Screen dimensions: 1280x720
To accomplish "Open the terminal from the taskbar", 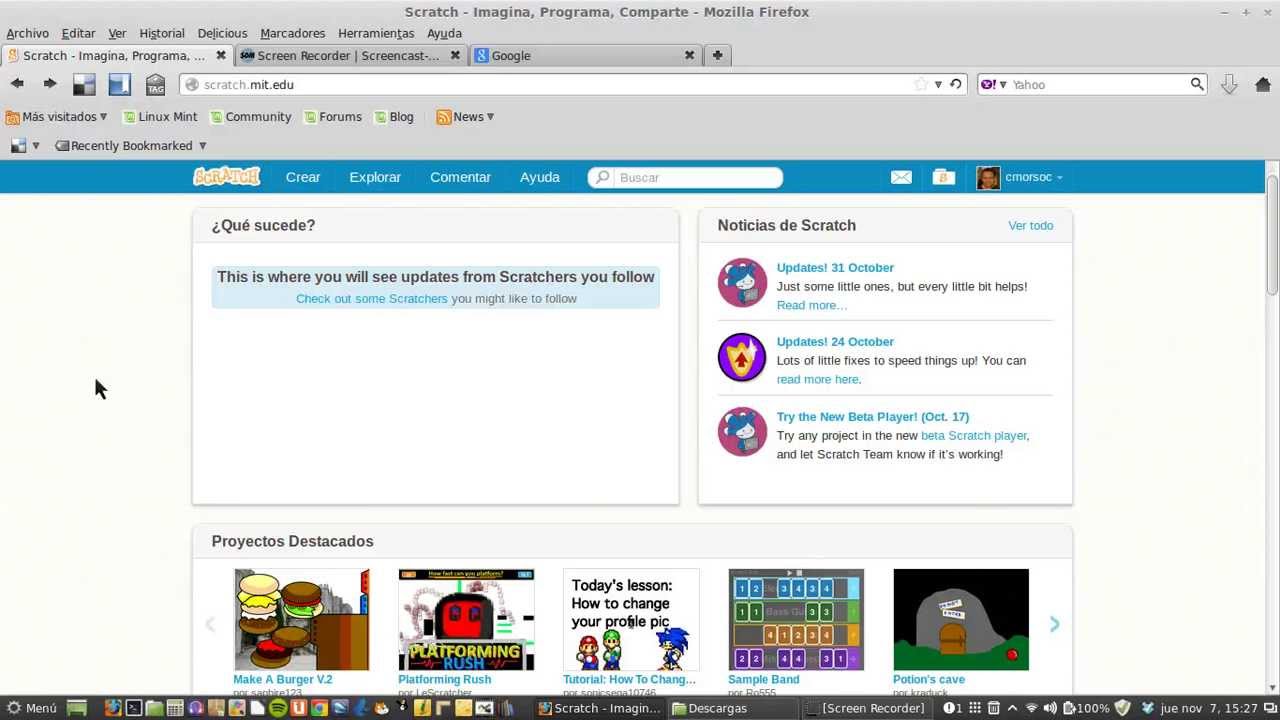I will pyautogui.click(x=133, y=708).
